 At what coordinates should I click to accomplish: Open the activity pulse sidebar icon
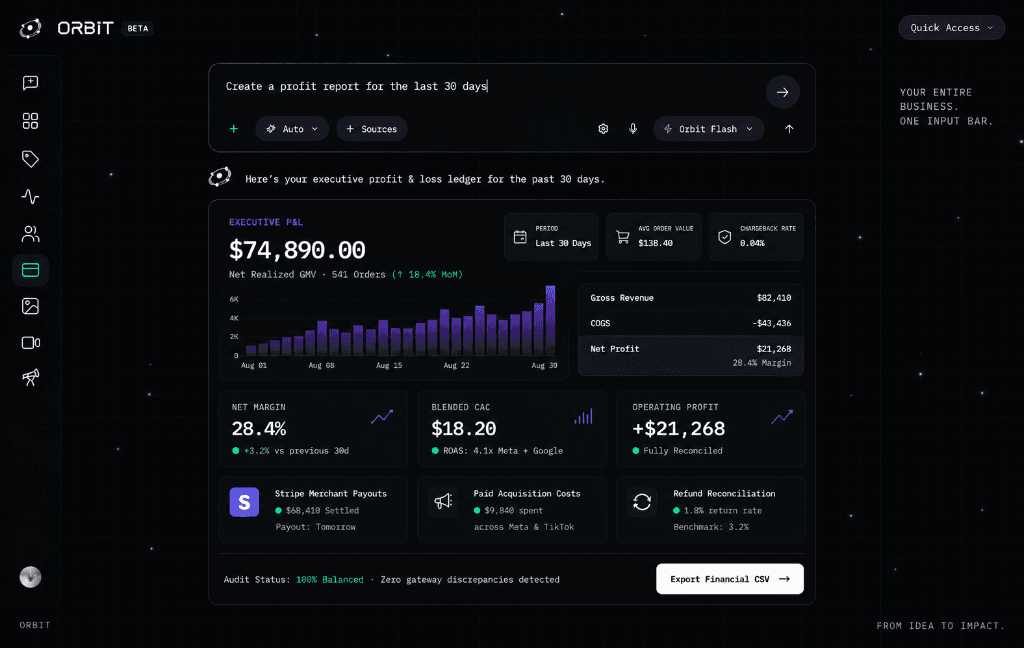[30, 197]
